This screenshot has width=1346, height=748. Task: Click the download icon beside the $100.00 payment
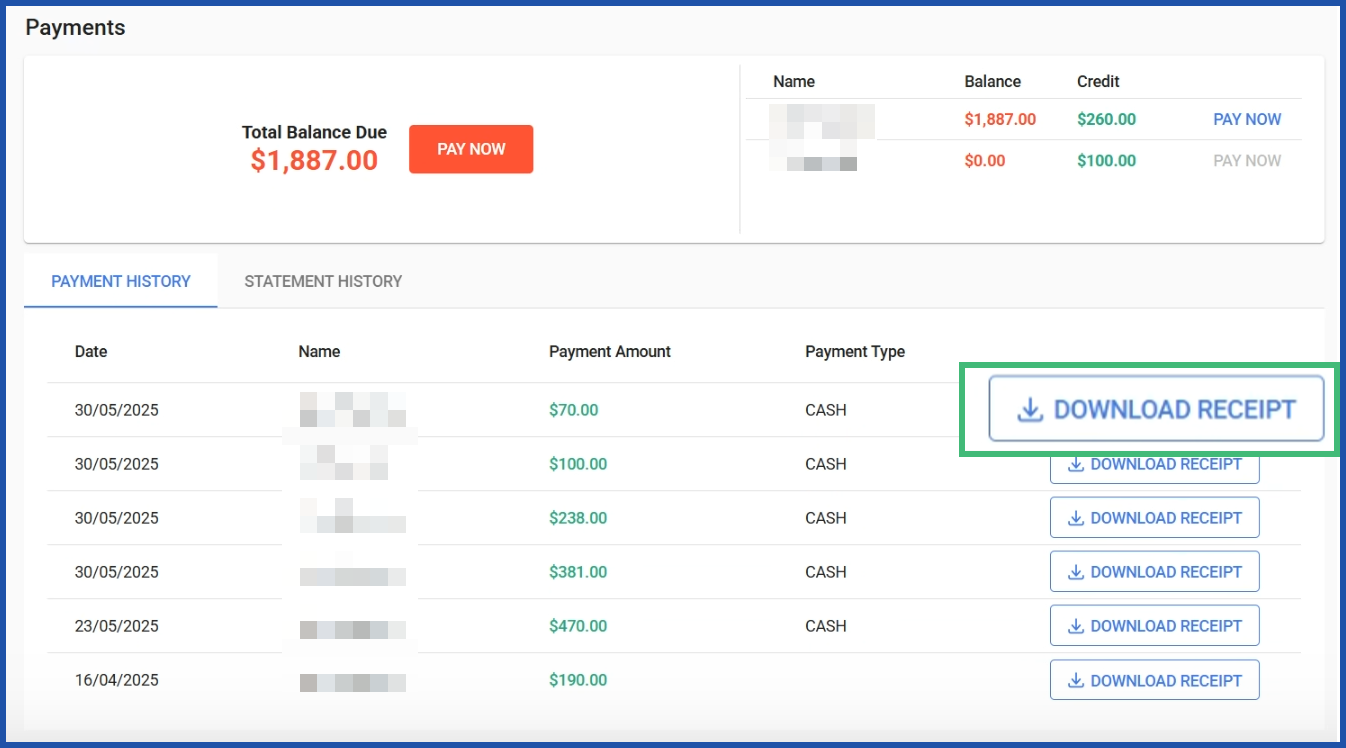1077,464
